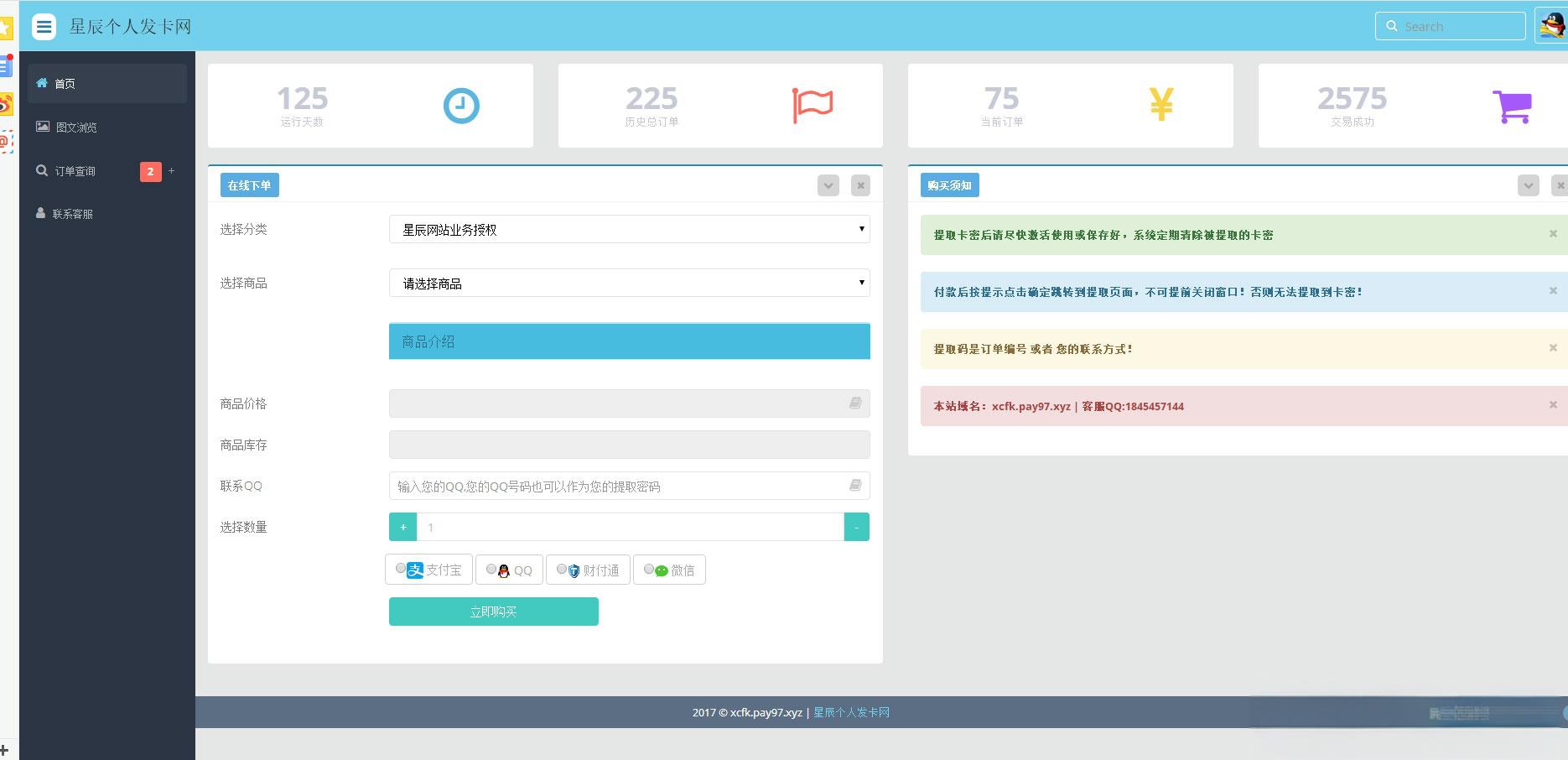Select the QQ payment radio option

pyautogui.click(x=491, y=569)
